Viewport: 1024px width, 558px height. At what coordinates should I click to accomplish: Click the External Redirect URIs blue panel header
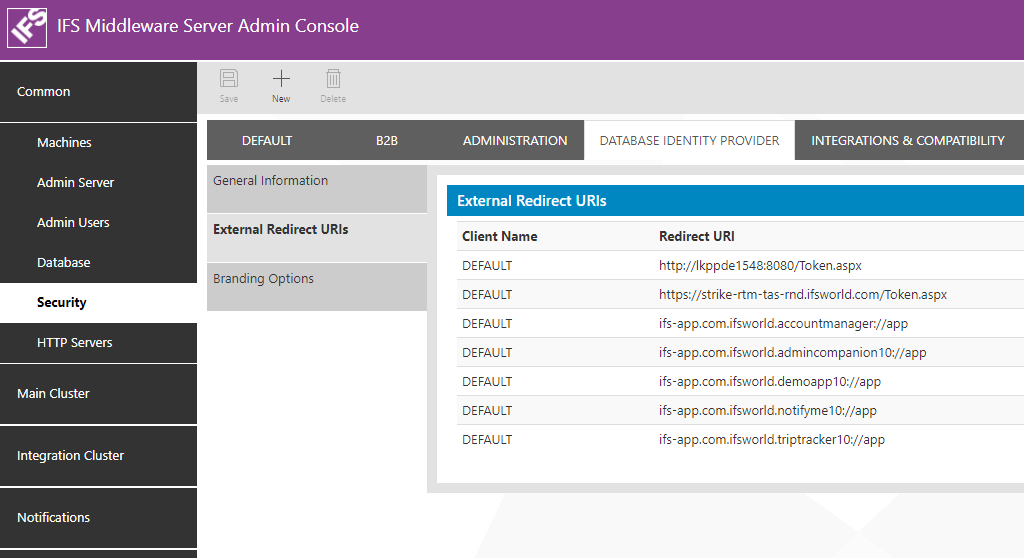tap(735, 201)
